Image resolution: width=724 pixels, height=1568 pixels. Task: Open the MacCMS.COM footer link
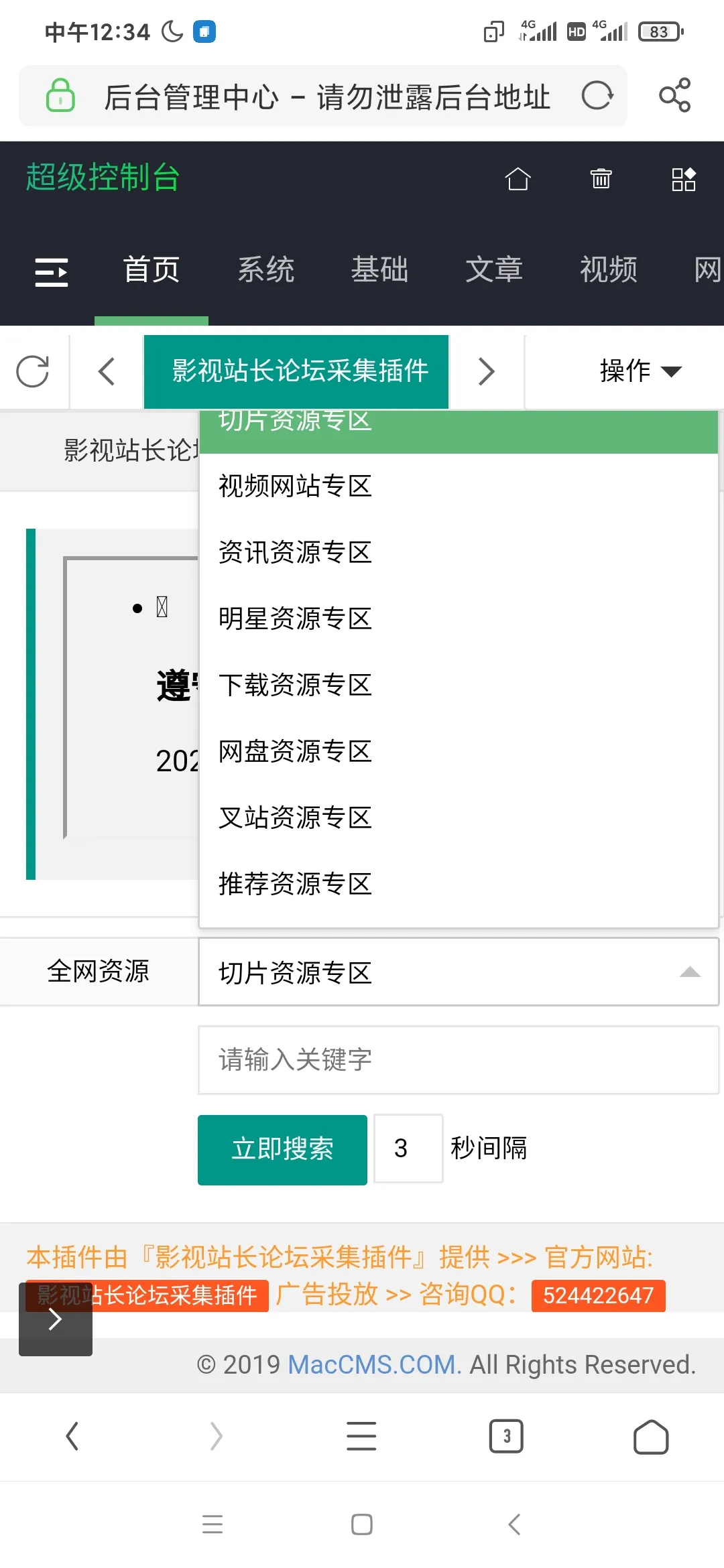click(x=373, y=1364)
